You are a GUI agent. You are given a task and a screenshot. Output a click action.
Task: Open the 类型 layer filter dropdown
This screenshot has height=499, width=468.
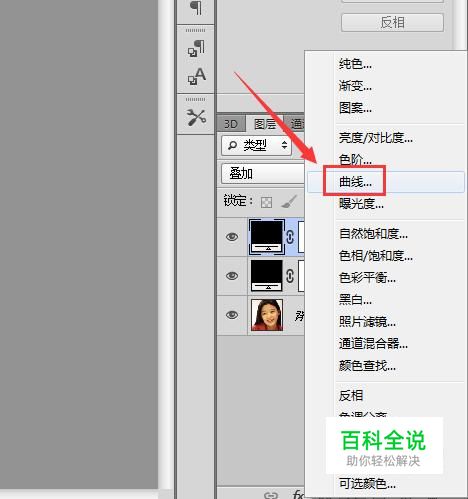(256, 145)
